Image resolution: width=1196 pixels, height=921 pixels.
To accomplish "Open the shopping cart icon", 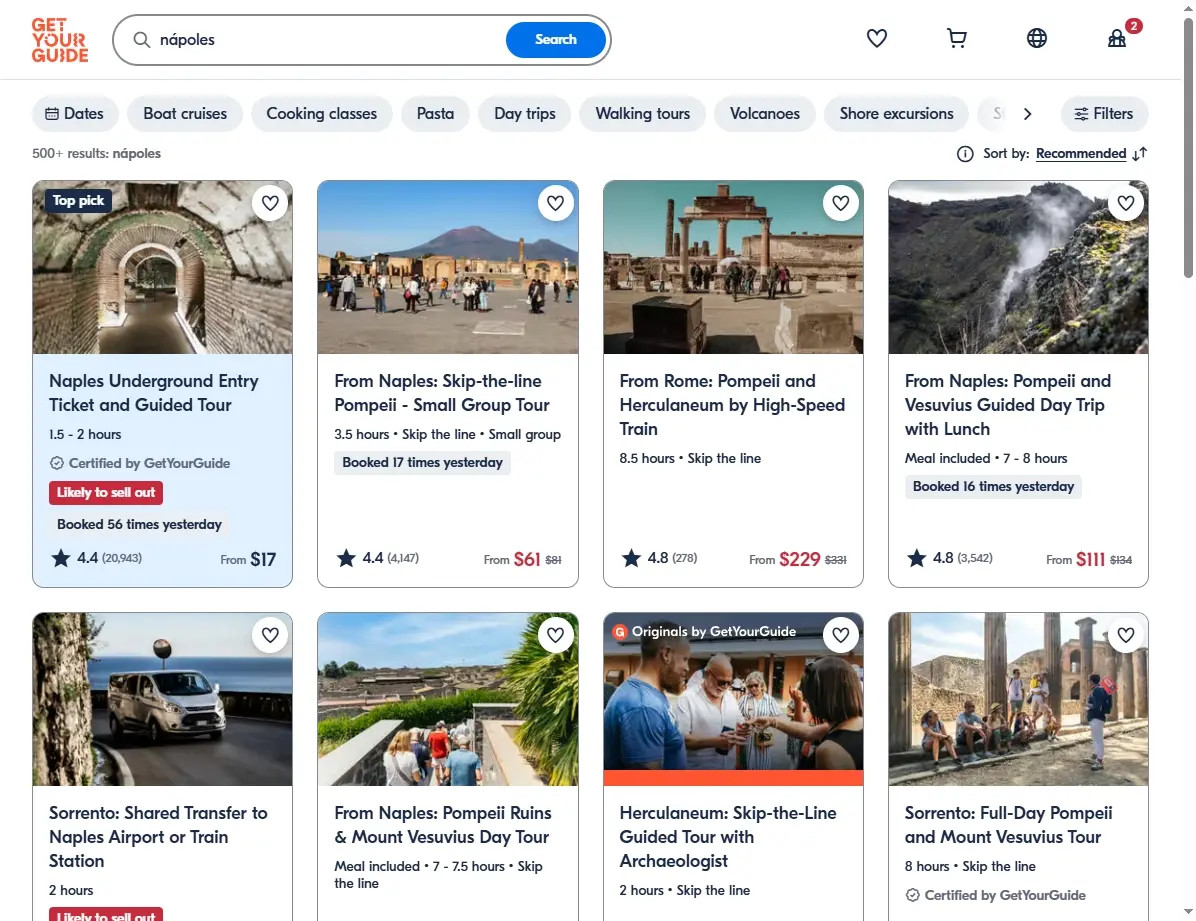I will click(956, 38).
